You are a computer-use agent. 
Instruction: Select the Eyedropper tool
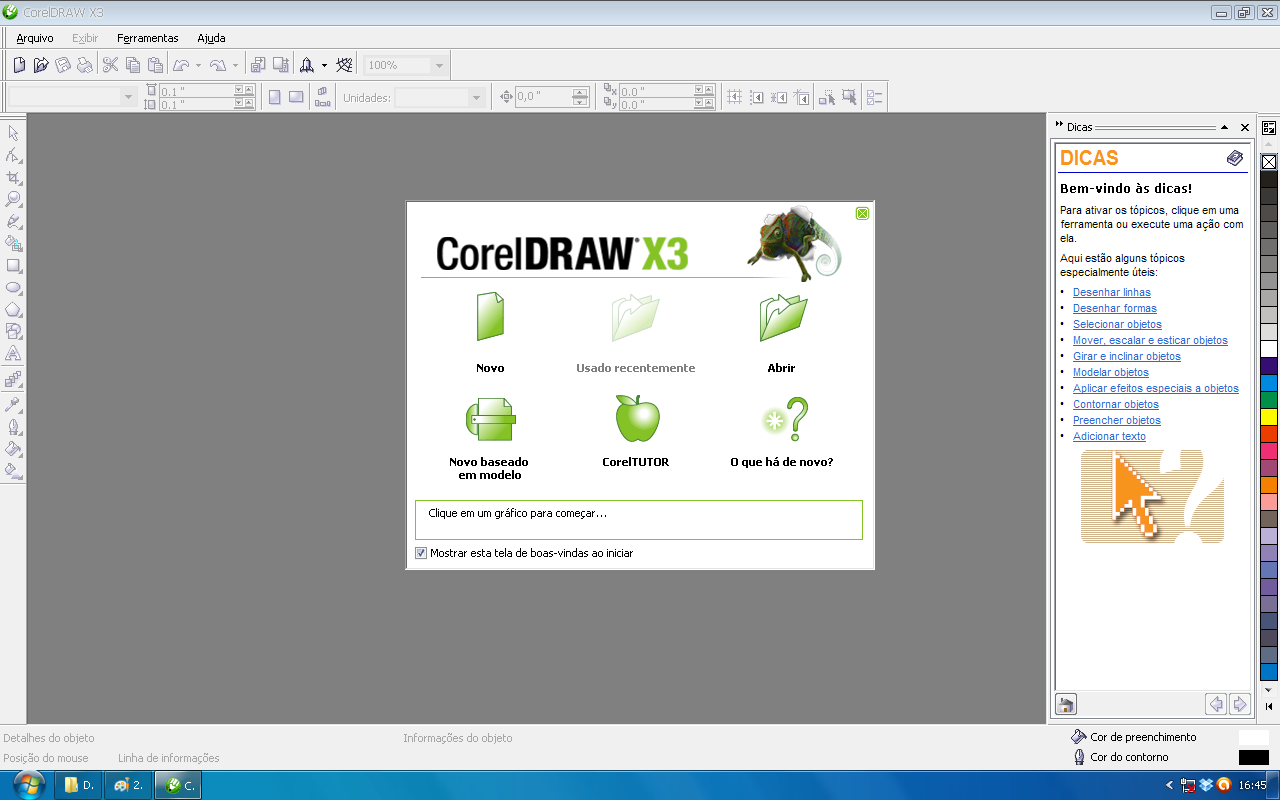(14, 404)
